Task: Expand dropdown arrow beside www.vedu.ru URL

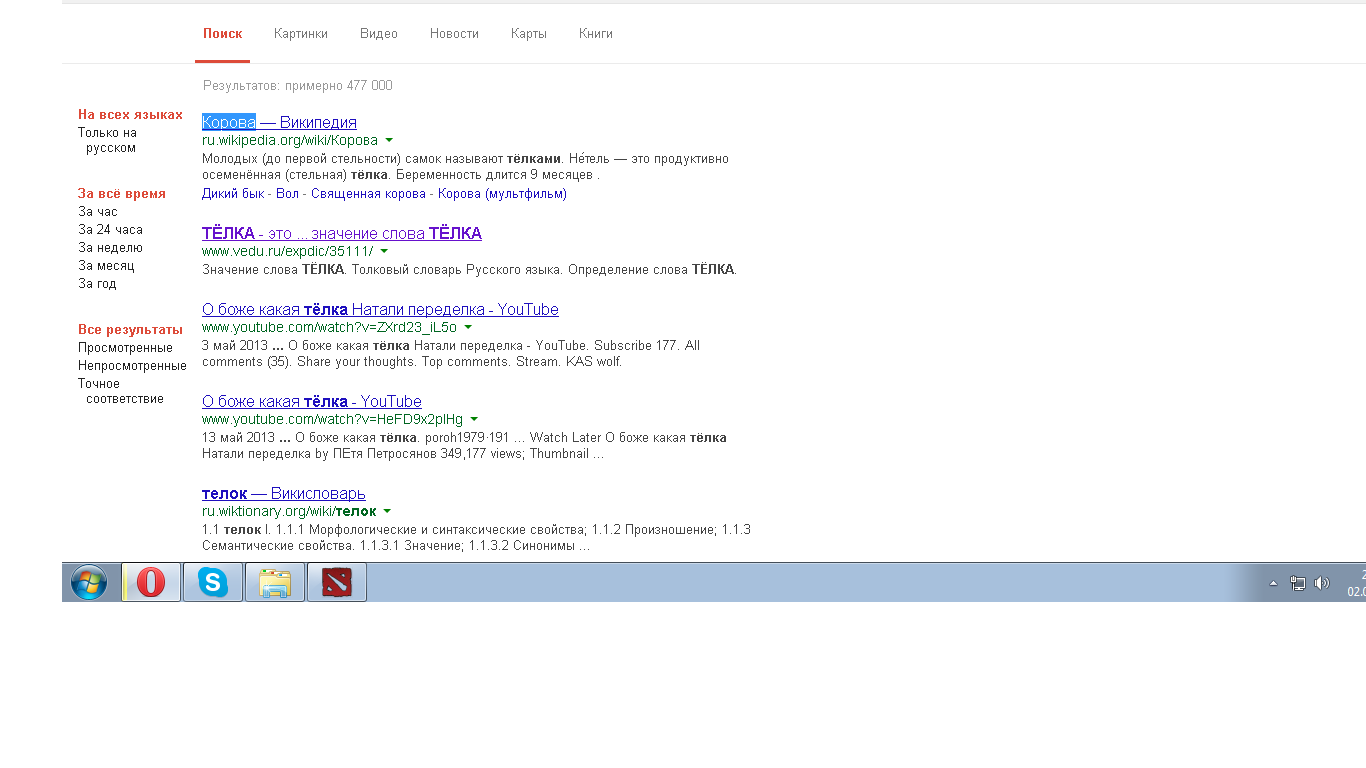Action: [x=384, y=252]
